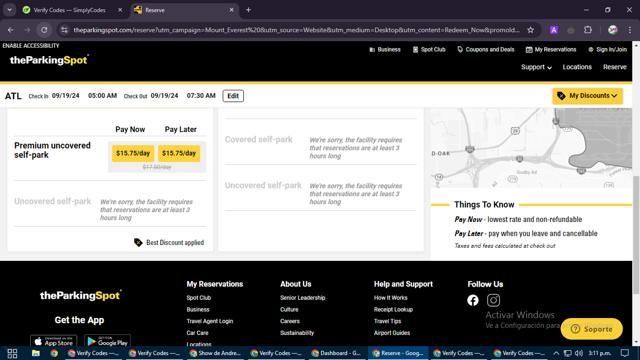Choose Pay Now $15.75/day rate
Viewport: 640px width, 360px height.
coord(133,153)
